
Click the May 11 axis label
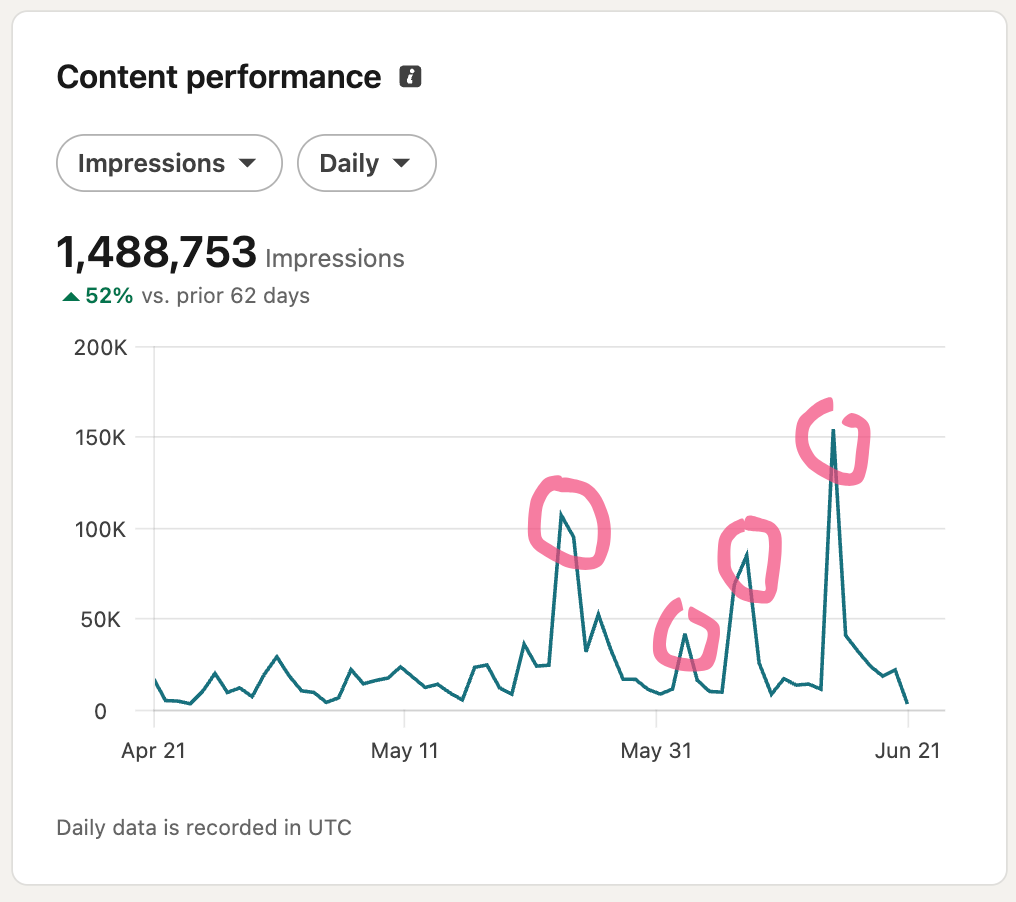click(x=405, y=750)
